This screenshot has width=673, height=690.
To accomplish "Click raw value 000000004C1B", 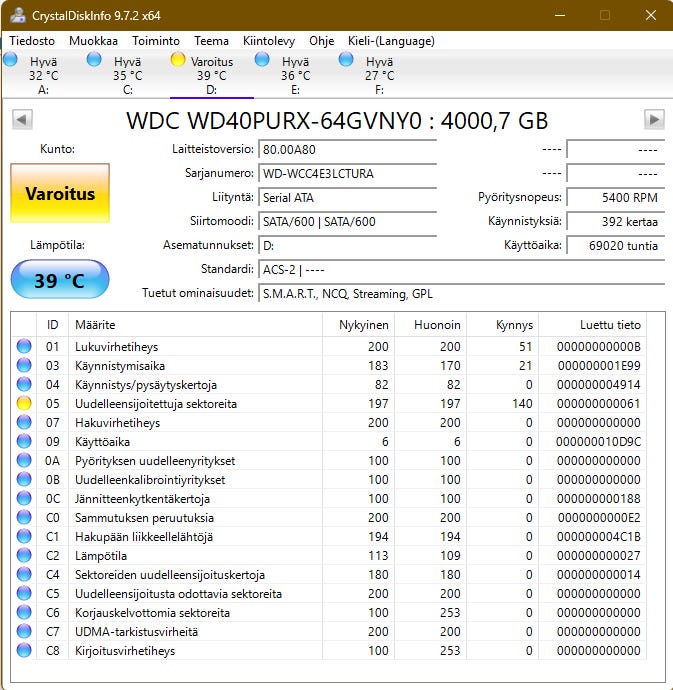I will click(598, 536).
